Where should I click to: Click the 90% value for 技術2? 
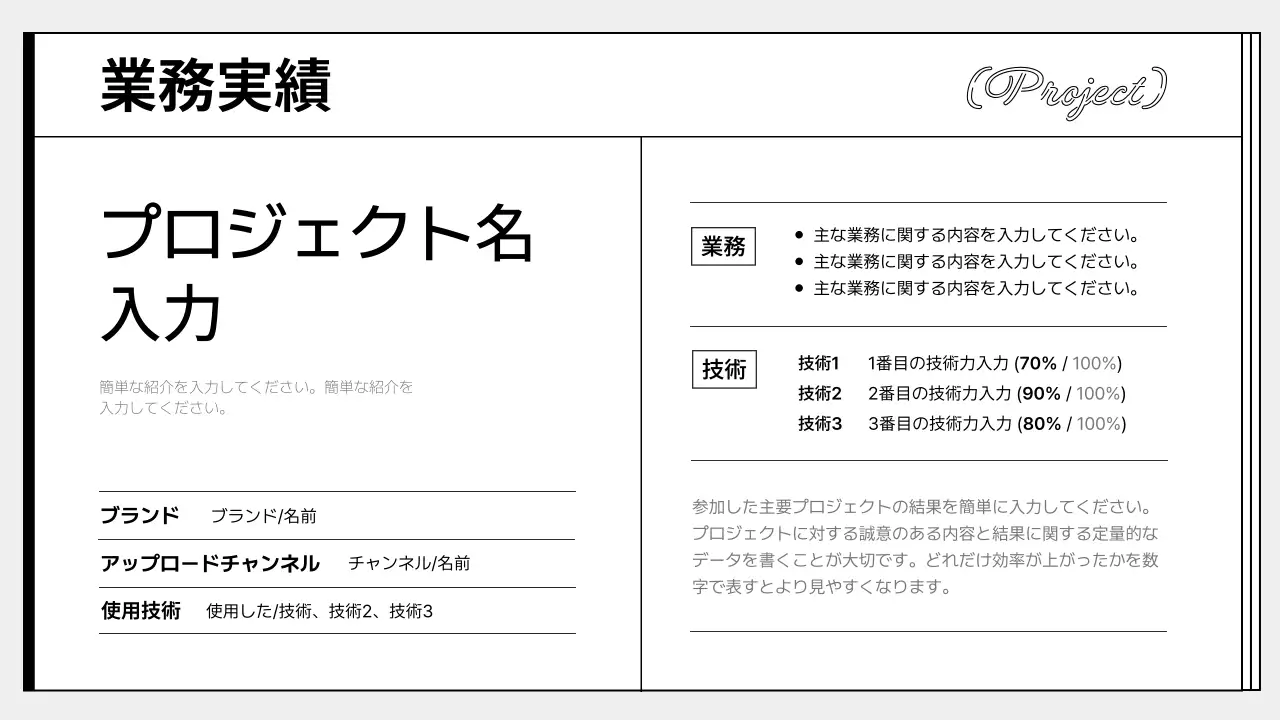click(x=1040, y=394)
